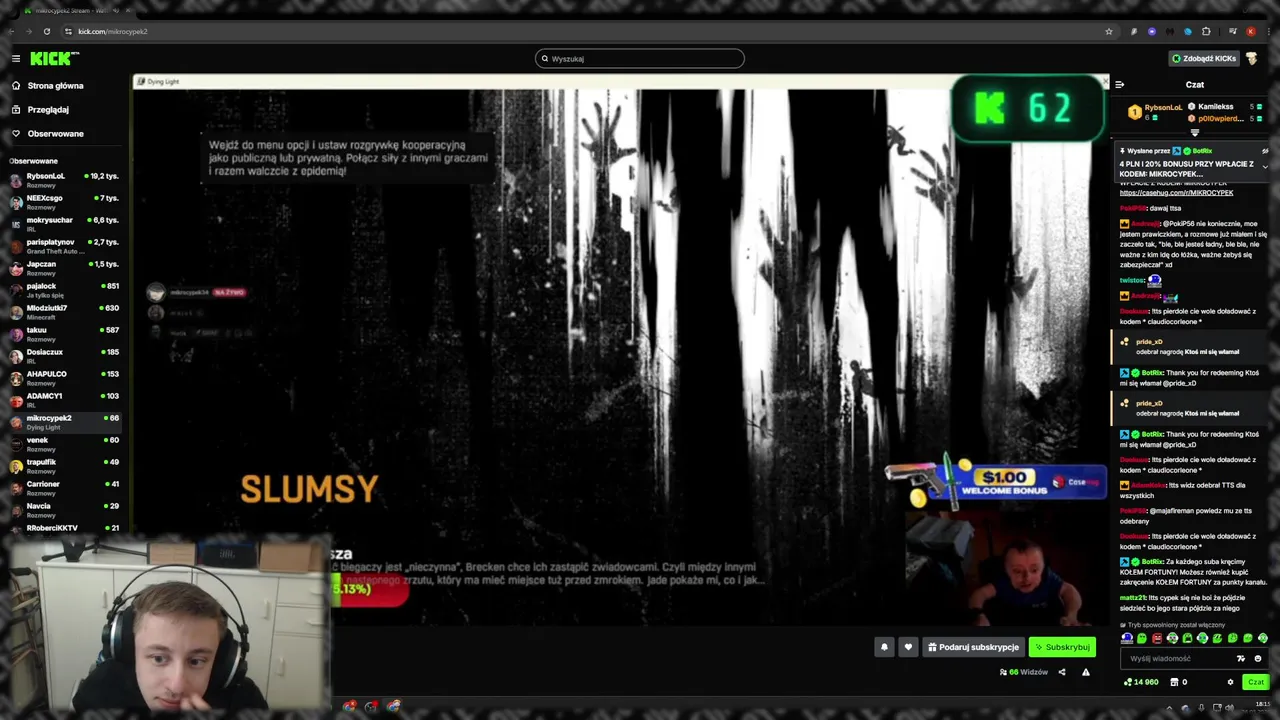
Task: Hide the pinned message with the eye icon
Action: [1265, 151]
